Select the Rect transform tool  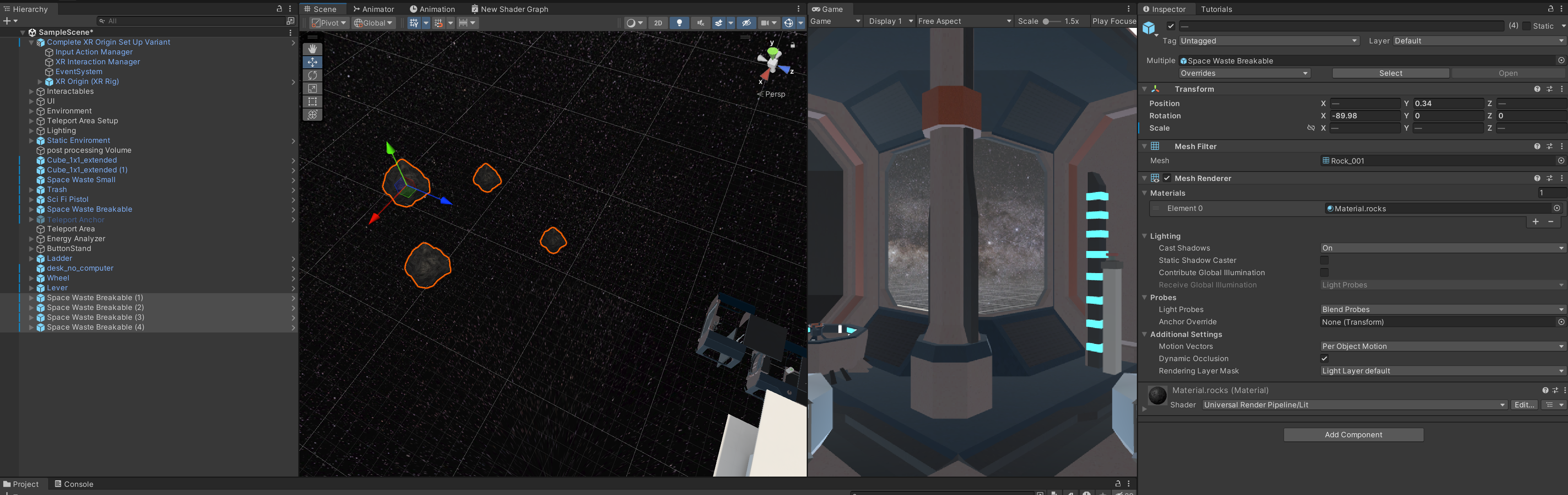312,102
